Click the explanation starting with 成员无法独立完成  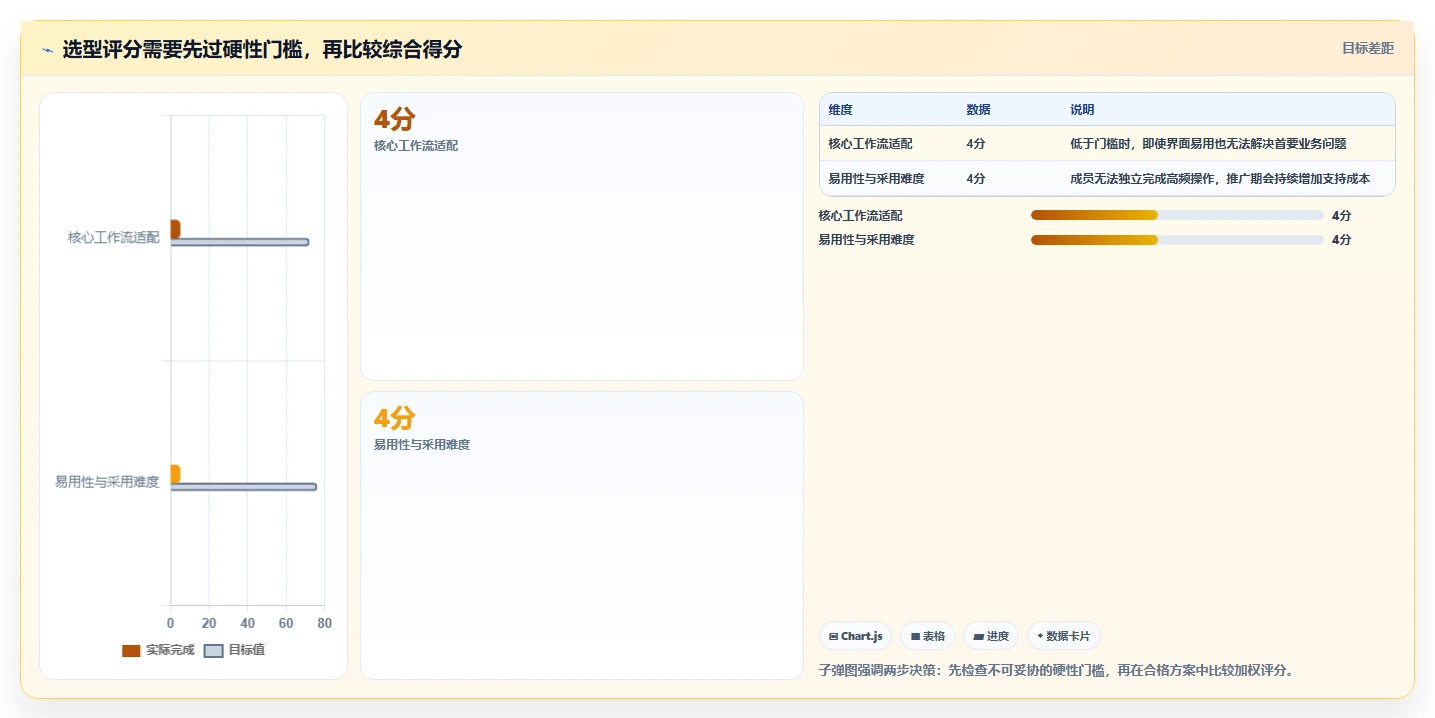coord(1220,179)
